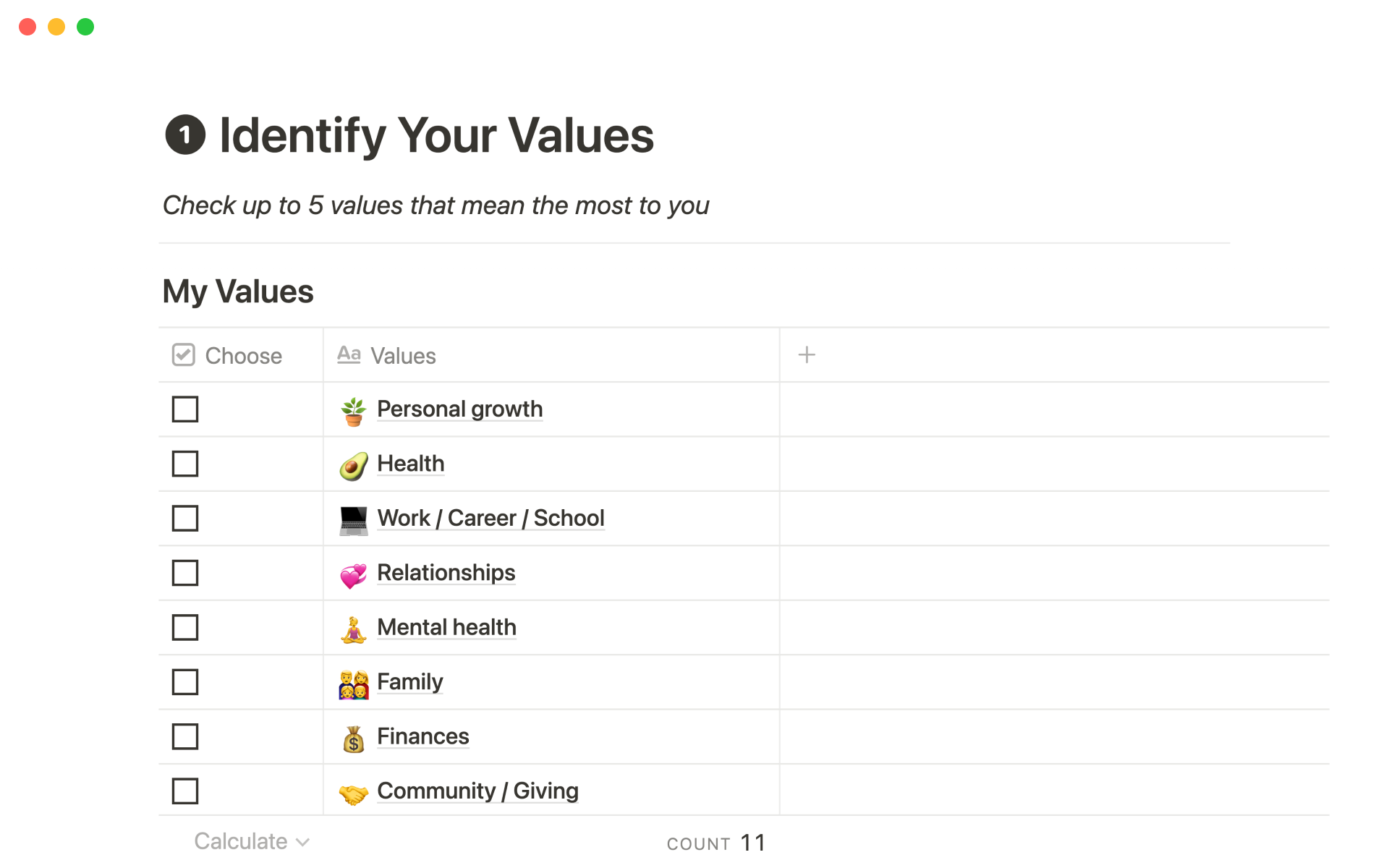The height and width of the screenshot is (868, 1389).
Task: Click the My Values database title
Action: 238,292
